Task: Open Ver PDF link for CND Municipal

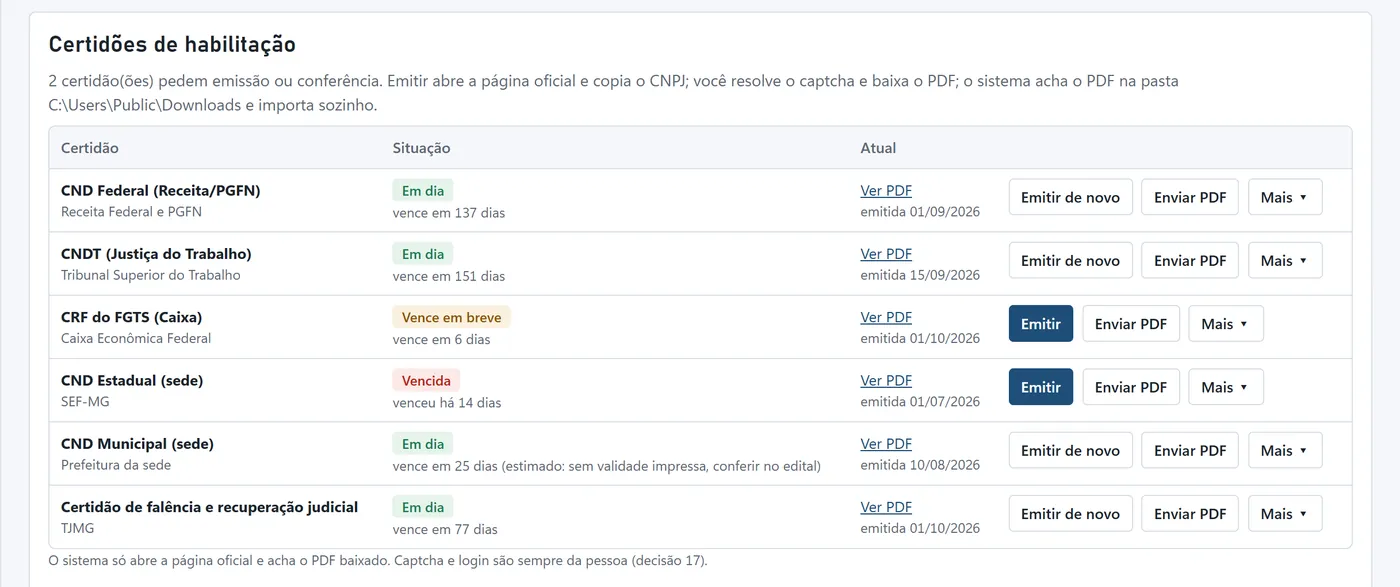Action: click(x=886, y=443)
